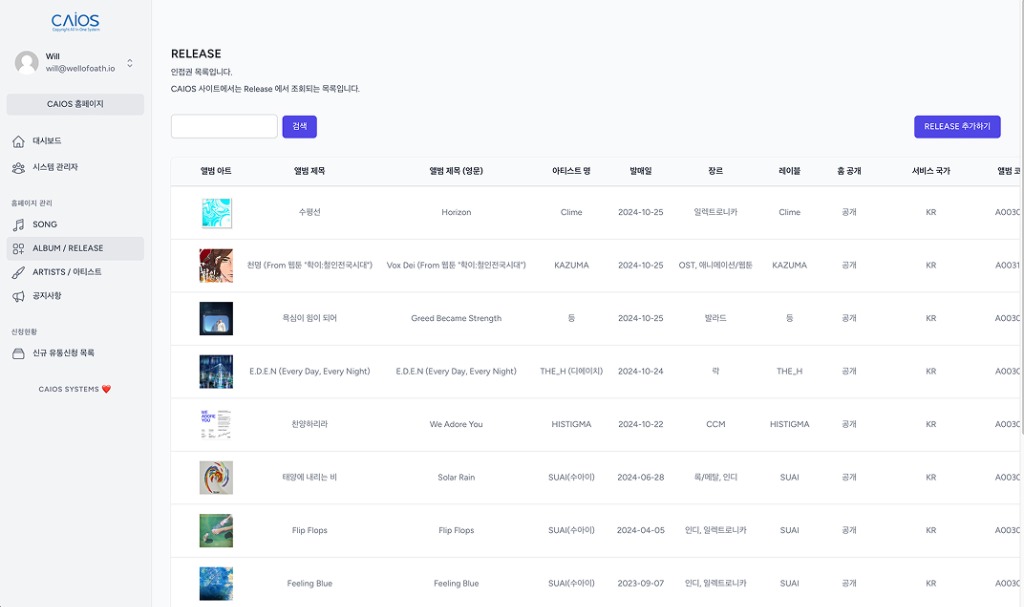Go to the SONG menu item
Viewport: 1024px width, 607px height.
coord(45,225)
